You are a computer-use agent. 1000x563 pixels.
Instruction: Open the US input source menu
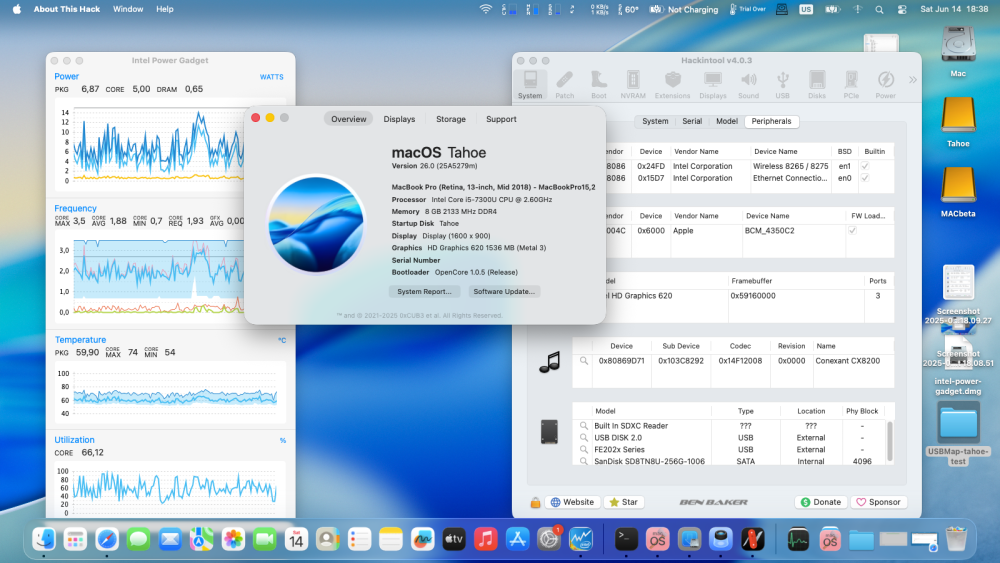tap(806, 9)
